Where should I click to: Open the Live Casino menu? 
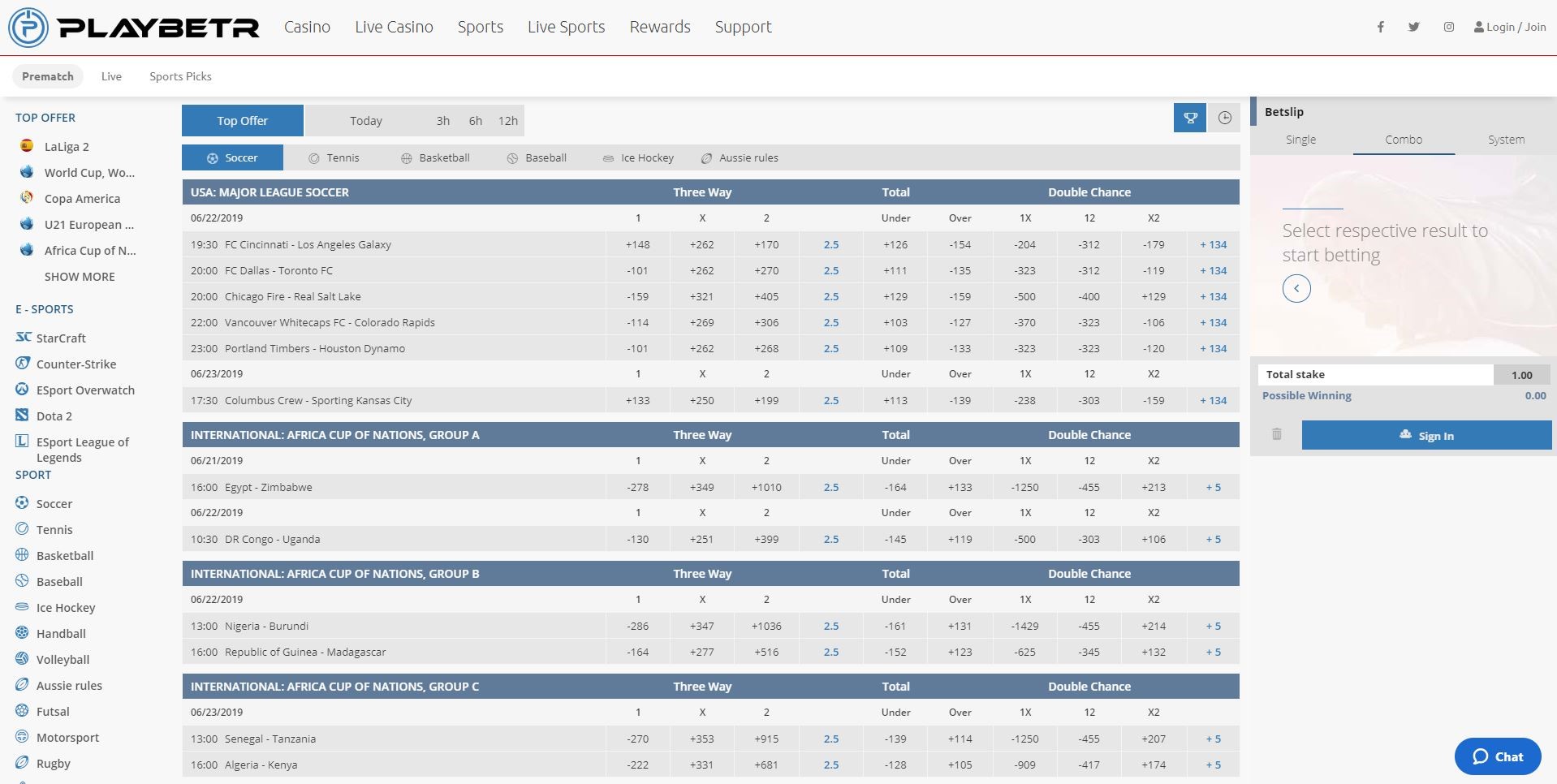click(394, 27)
